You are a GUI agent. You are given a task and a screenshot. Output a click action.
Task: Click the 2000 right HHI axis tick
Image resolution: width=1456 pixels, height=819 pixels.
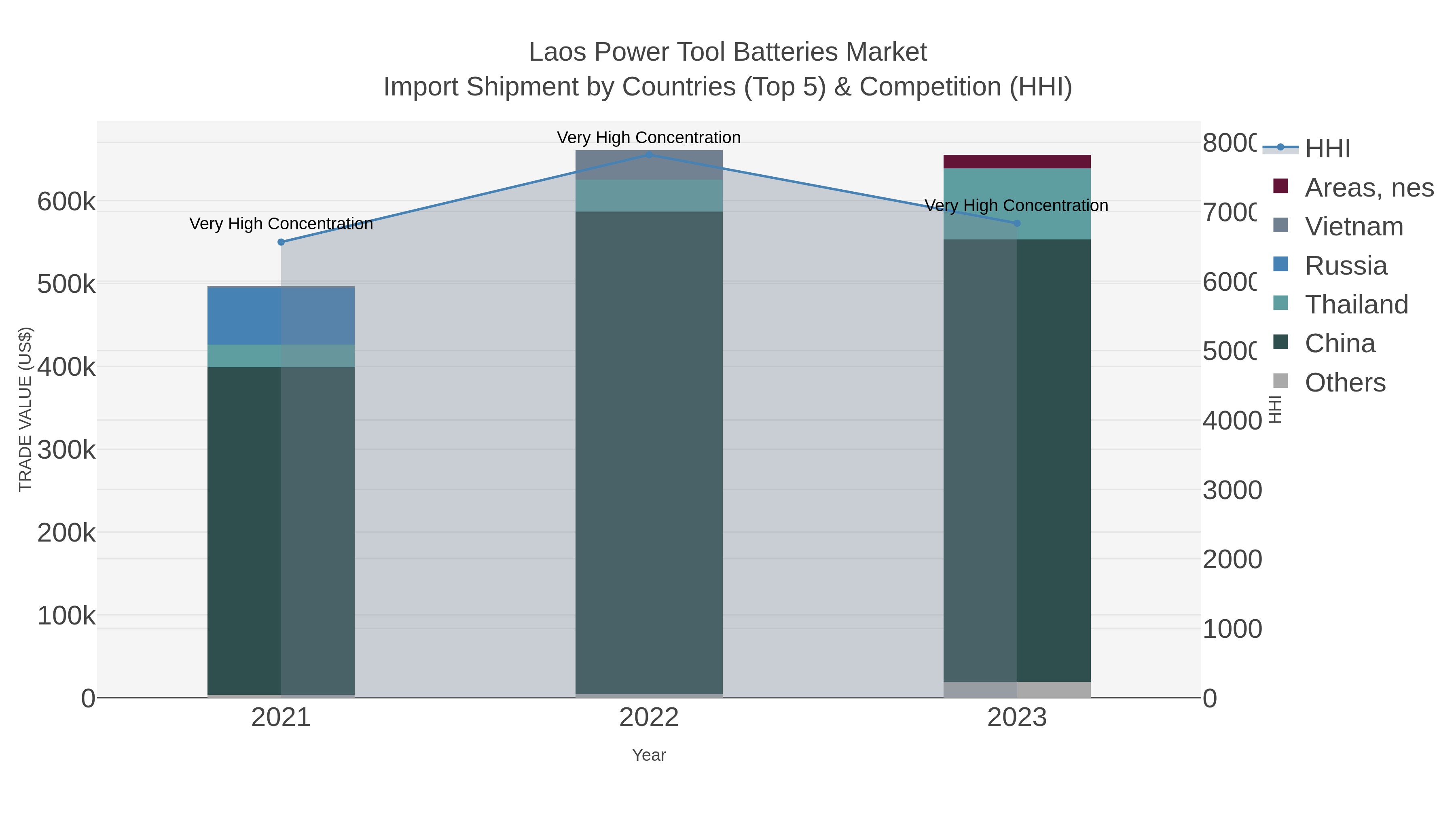click(x=1232, y=560)
